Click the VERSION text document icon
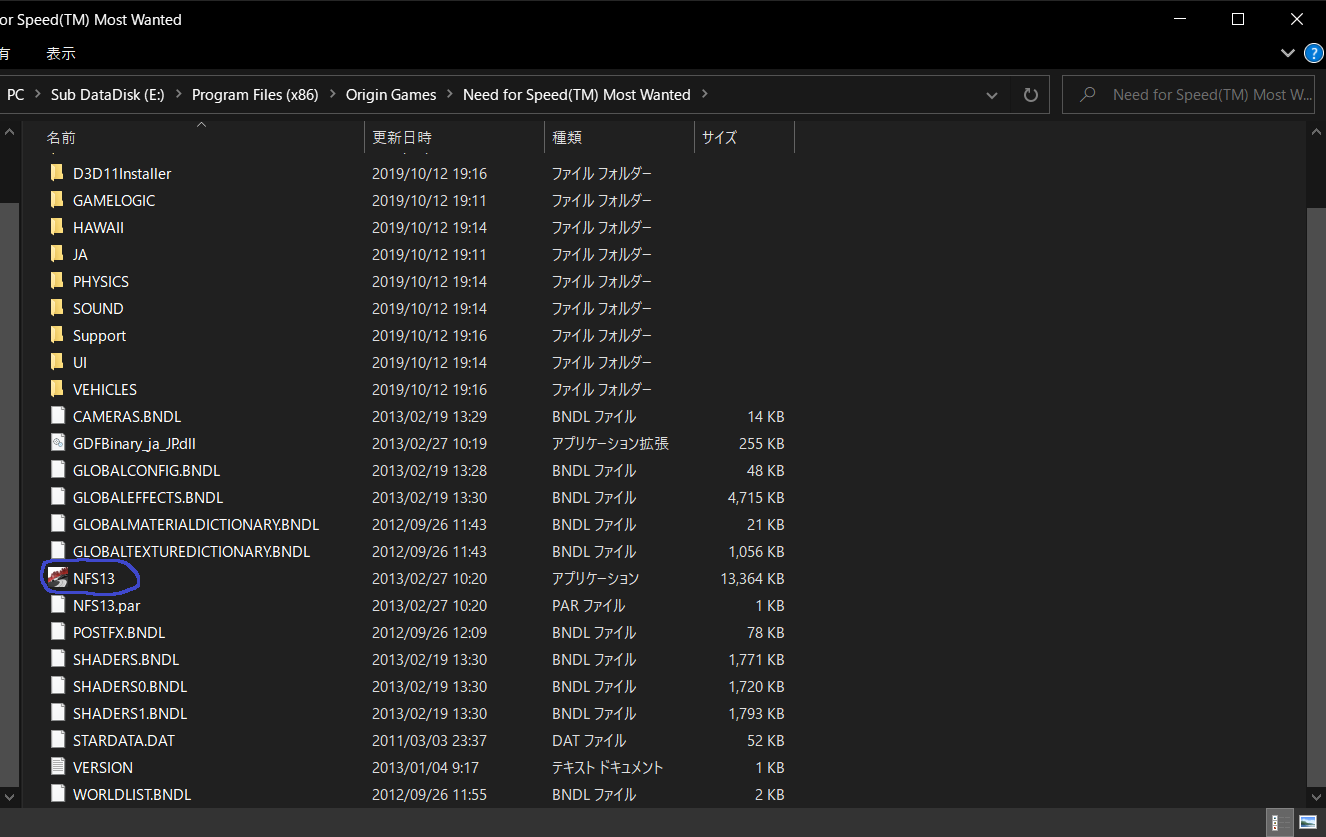 (57, 767)
